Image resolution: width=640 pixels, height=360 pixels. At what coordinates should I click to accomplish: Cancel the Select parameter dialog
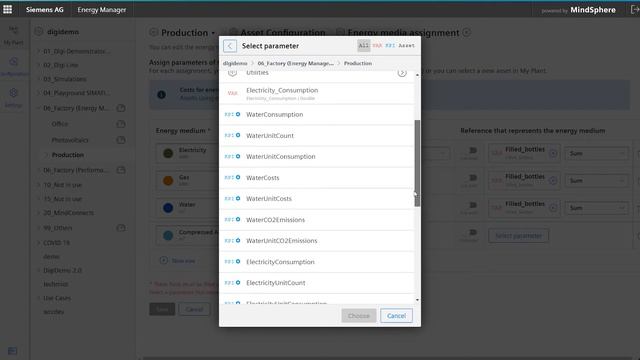click(396, 316)
